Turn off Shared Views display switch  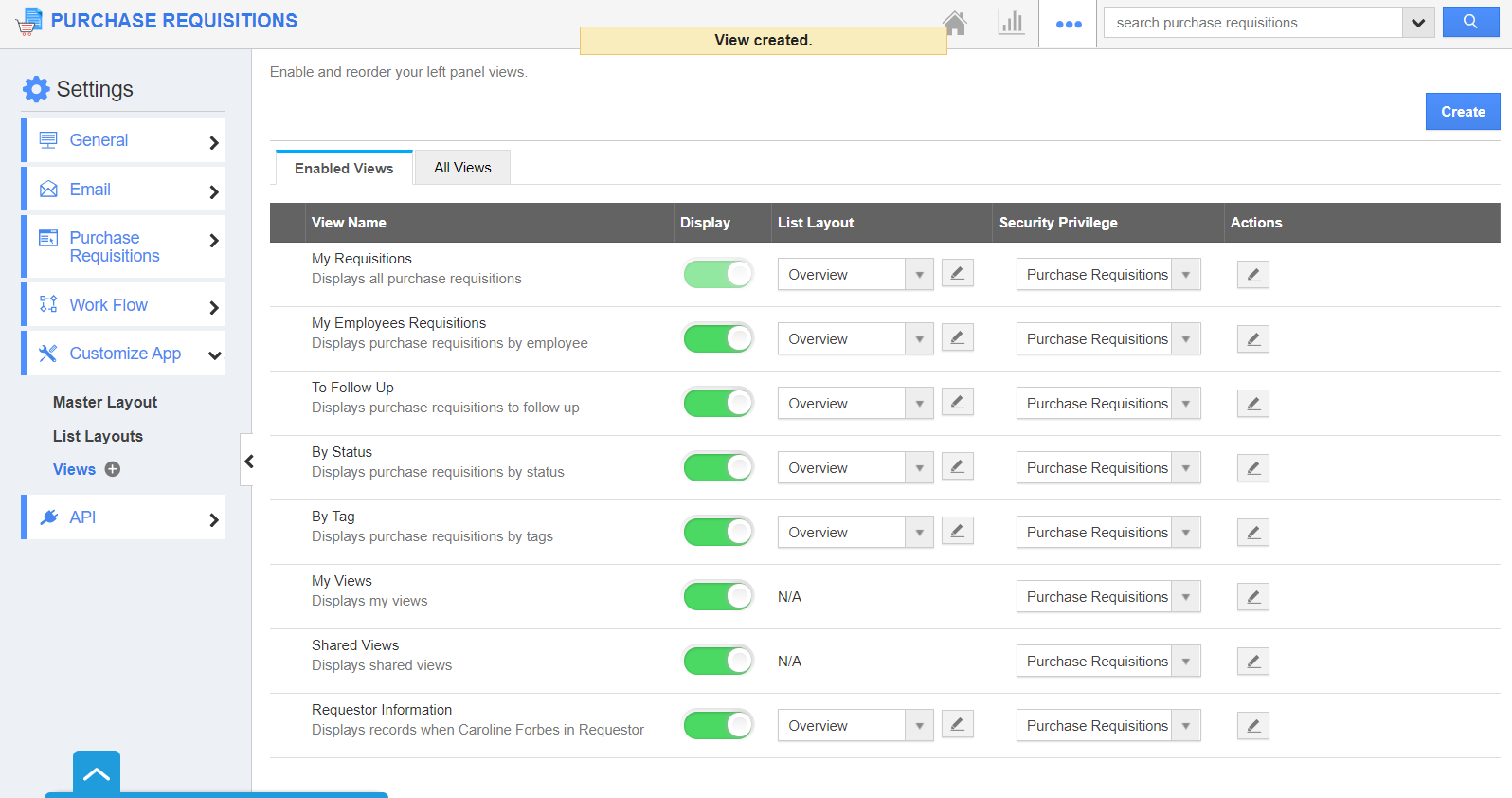(x=718, y=661)
